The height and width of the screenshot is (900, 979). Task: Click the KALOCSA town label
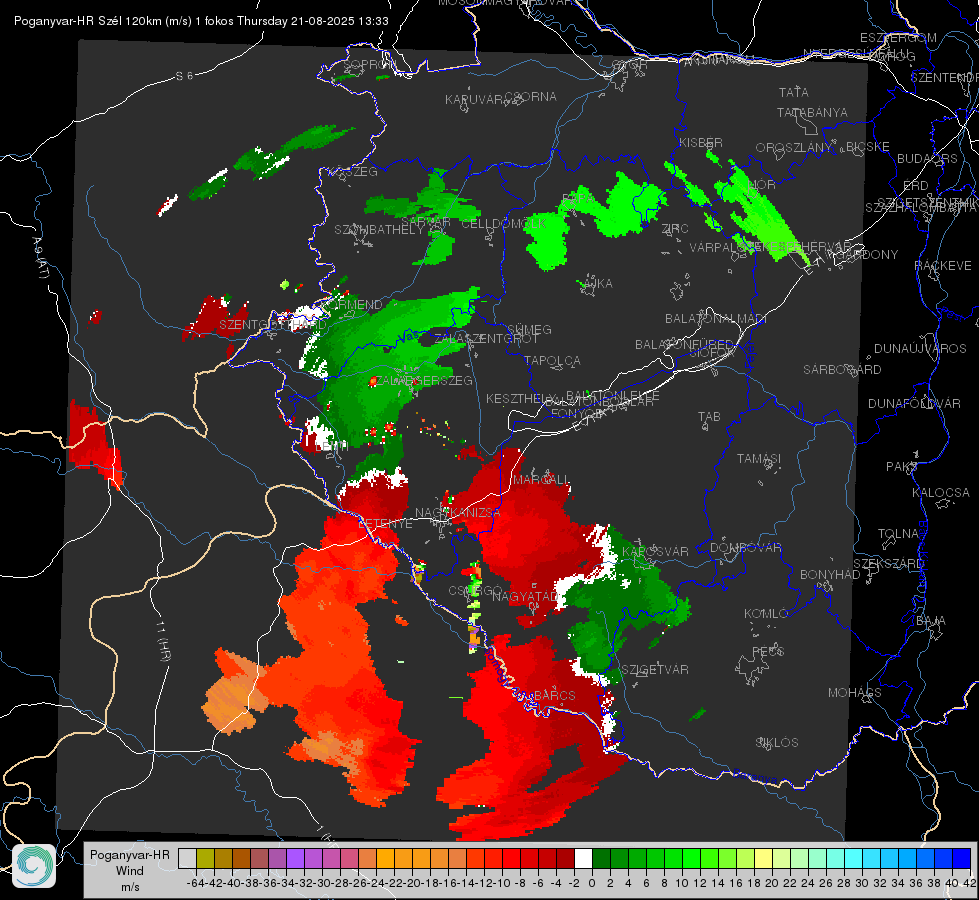click(x=940, y=493)
